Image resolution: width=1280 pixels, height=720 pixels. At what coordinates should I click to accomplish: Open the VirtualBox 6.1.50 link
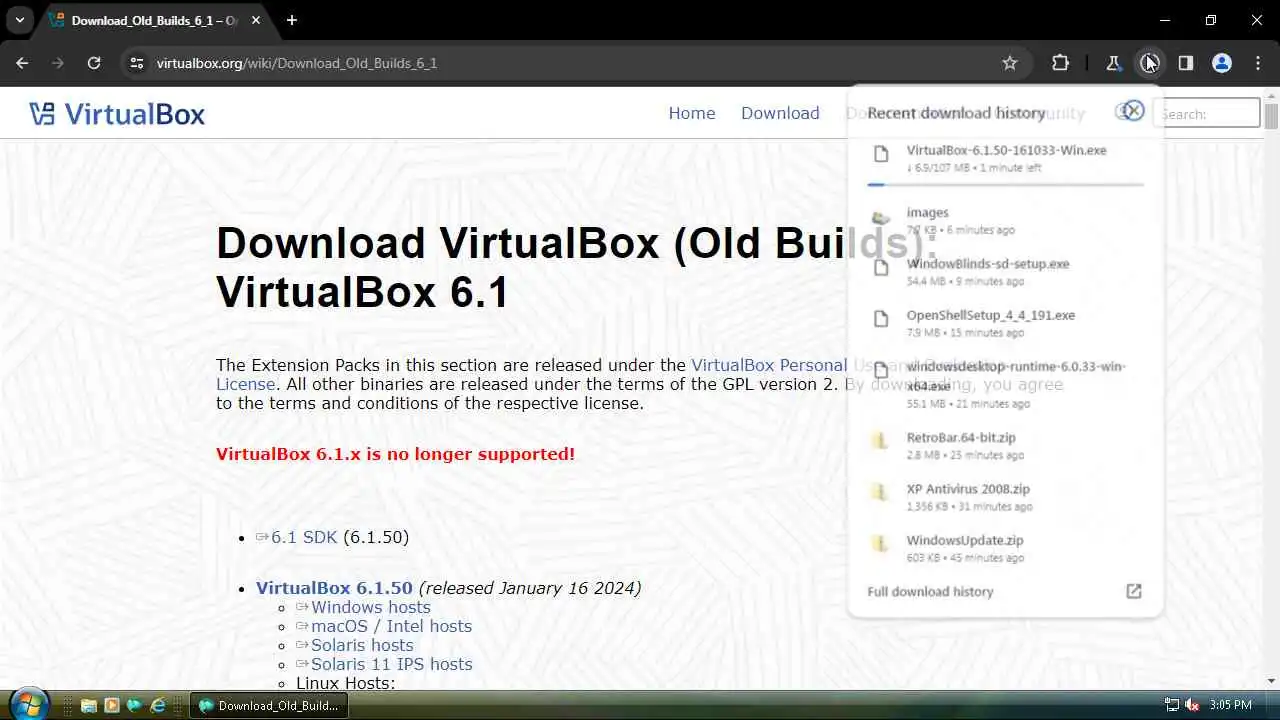334,588
